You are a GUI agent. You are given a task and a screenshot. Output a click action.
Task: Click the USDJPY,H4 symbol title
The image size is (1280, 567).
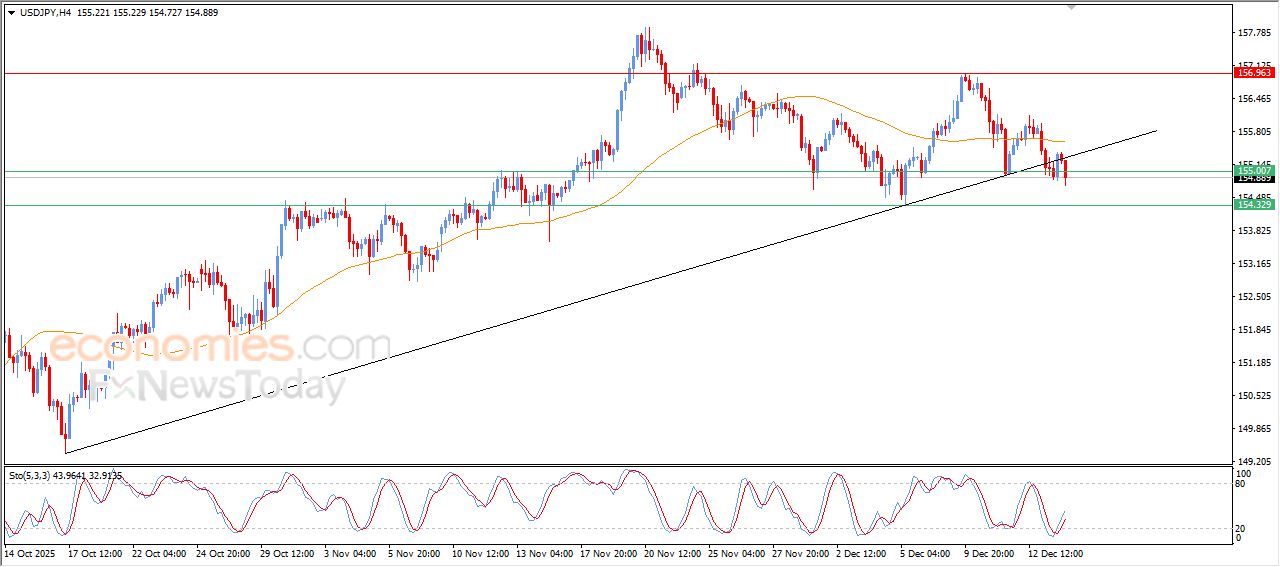[46, 12]
